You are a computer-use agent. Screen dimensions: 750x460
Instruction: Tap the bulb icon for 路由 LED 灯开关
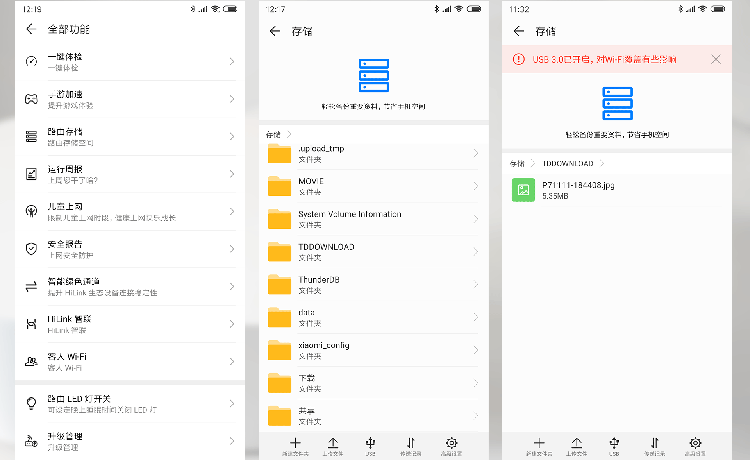tap(31, 404)
